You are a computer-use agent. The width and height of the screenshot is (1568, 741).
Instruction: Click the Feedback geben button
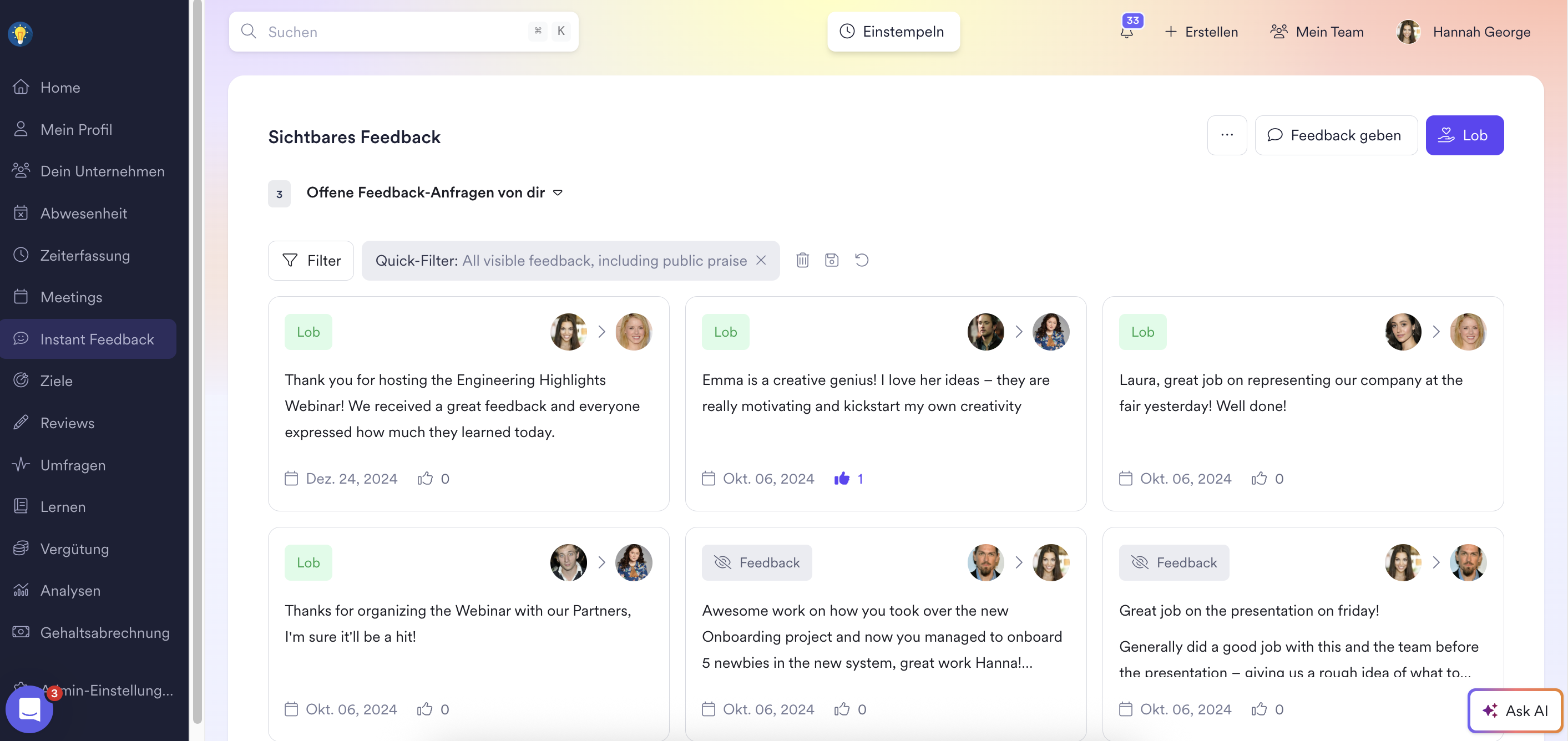click(x=1336, y=135)
